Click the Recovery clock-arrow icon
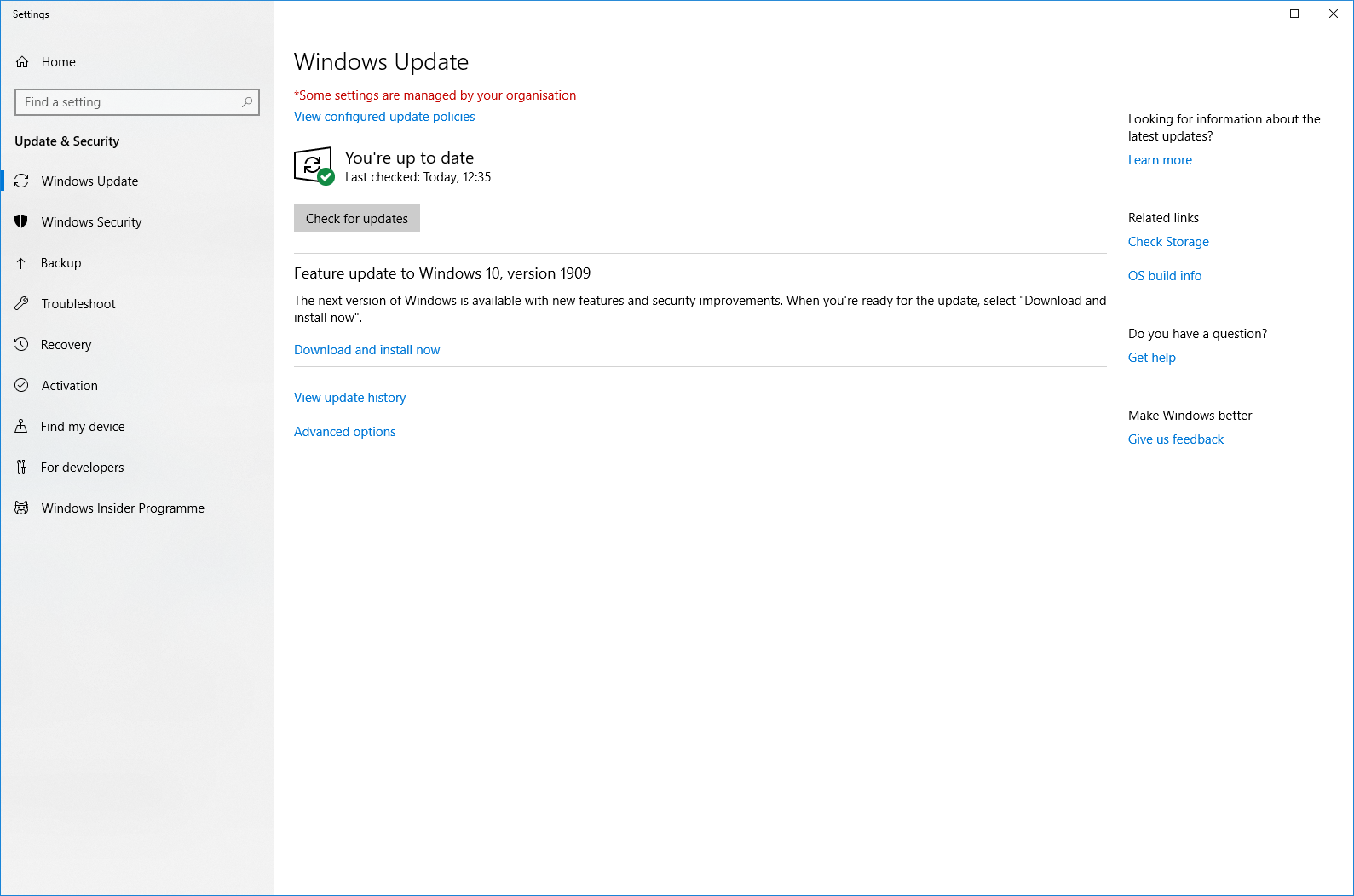 point(21,345)
